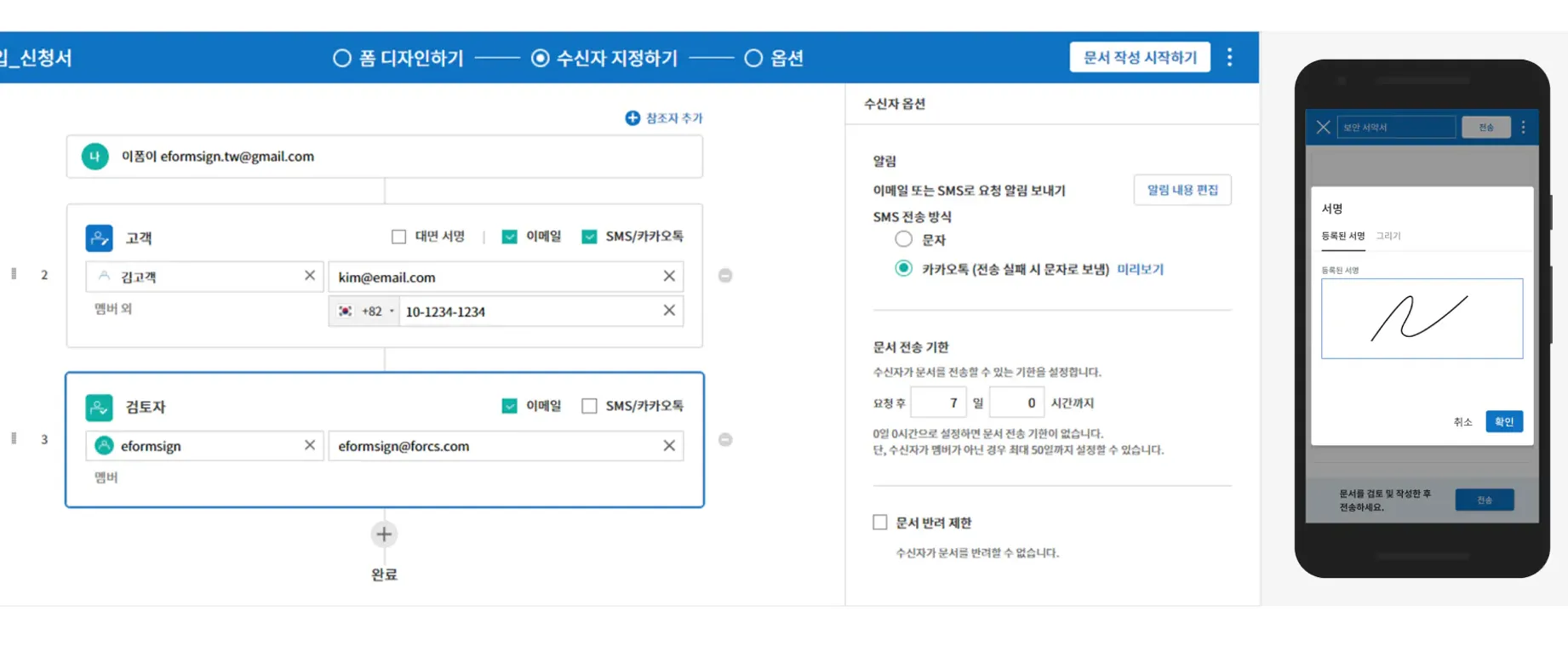
Task: Close the phone preview with the X icon
Action: click(x=1323, y=127)
